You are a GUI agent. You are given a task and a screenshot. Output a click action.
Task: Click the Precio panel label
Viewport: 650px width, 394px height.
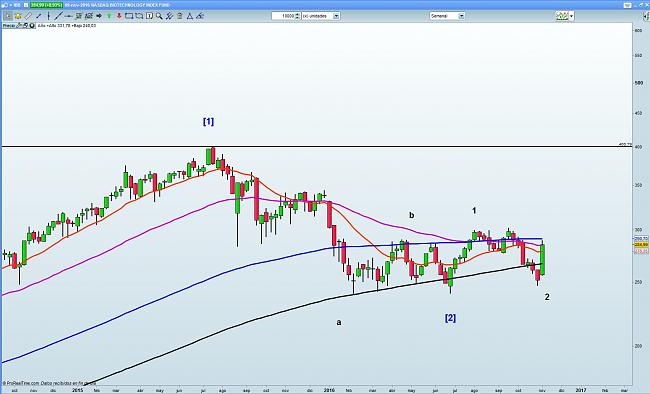point(9,25)
